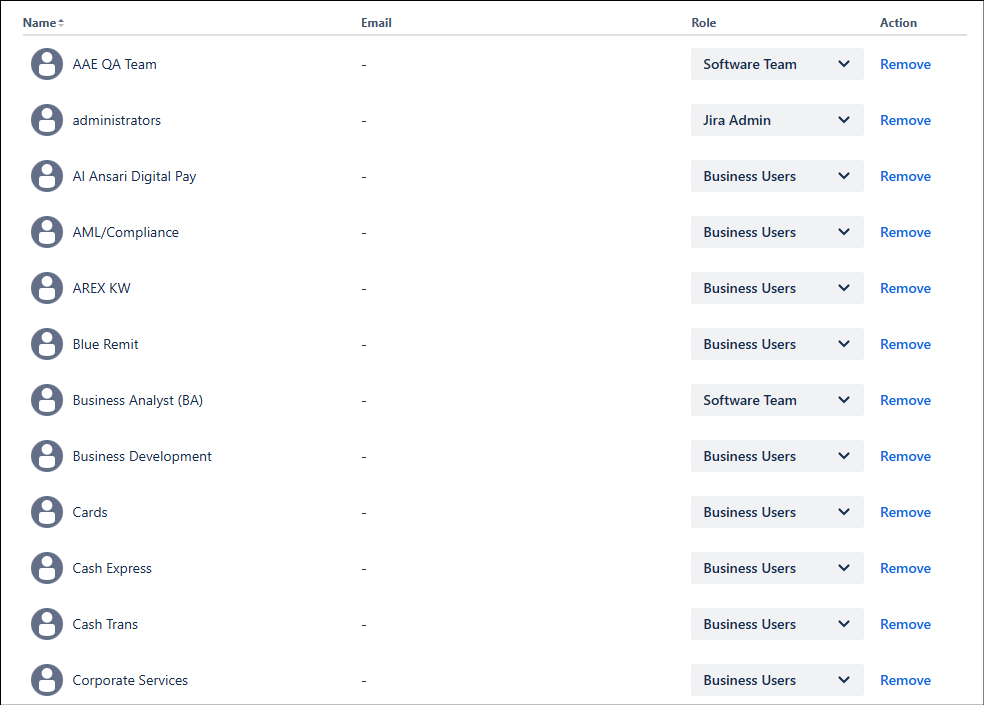Click the AML/Compliance avatar icon
Screen dimensions: 984x705
tap(47, 232)
